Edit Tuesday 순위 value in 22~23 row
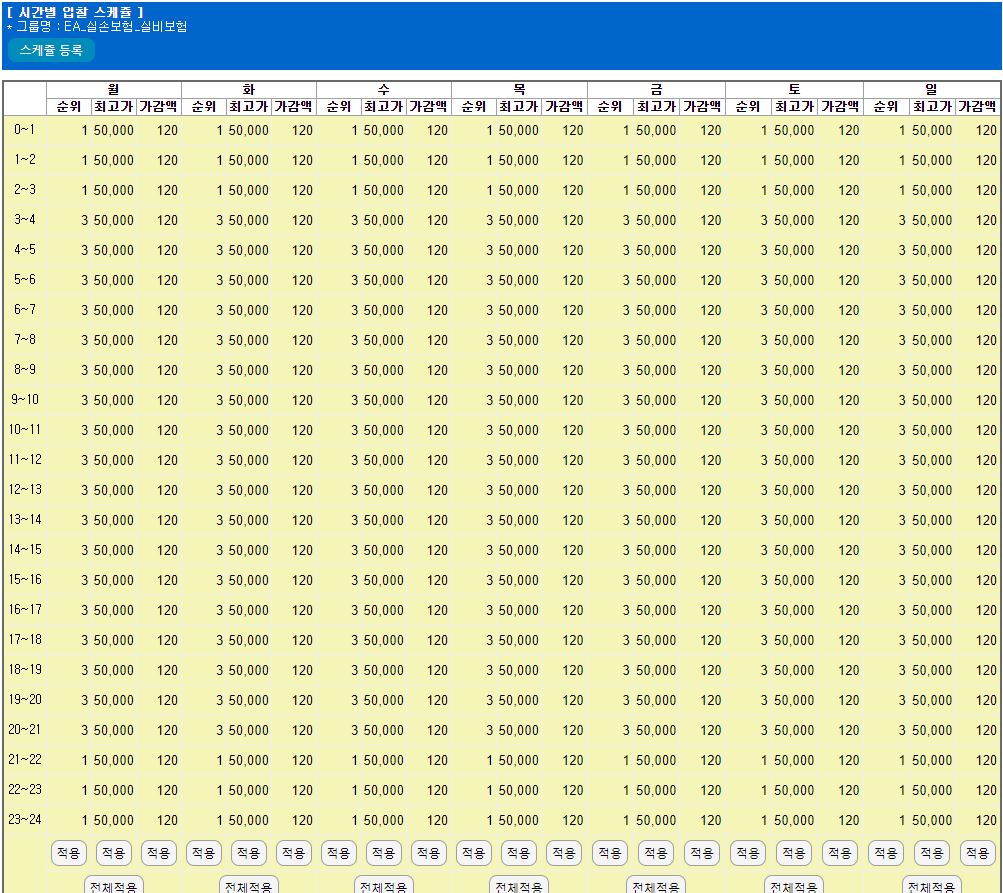 point(203,791)
